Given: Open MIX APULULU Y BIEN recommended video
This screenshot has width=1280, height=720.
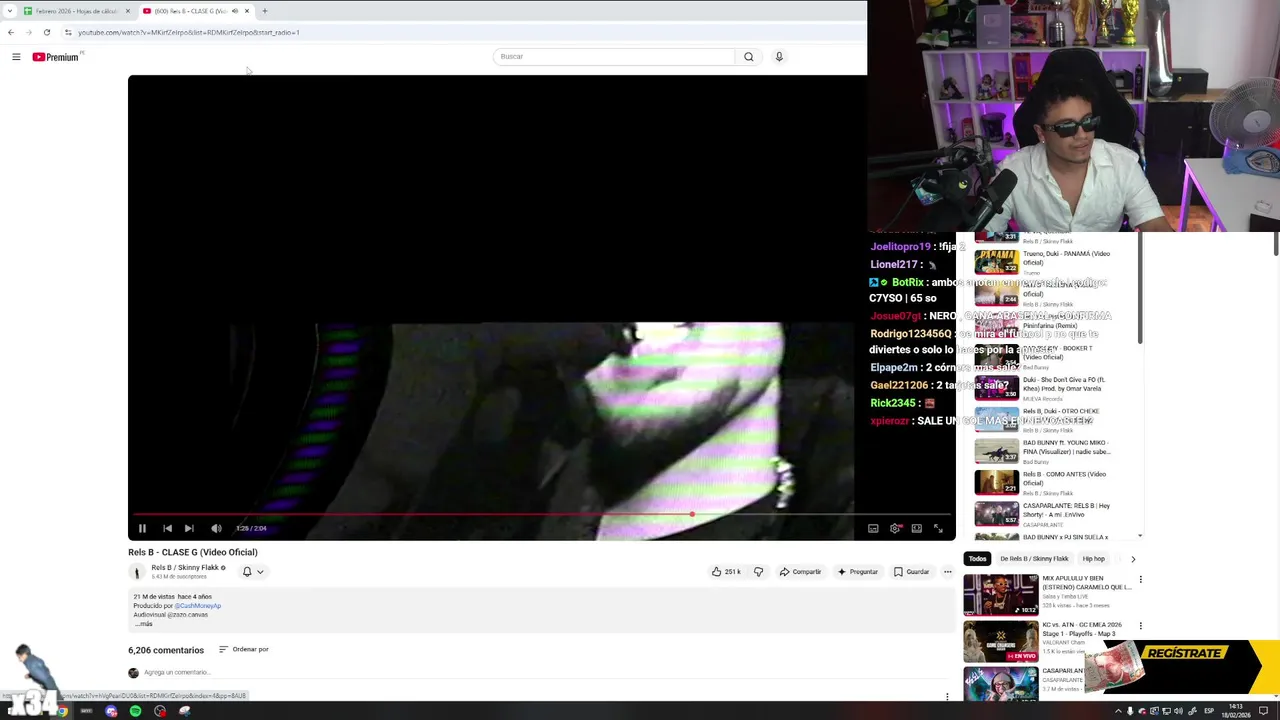Looking at the screenshot, I should [x=1047, y=594].
